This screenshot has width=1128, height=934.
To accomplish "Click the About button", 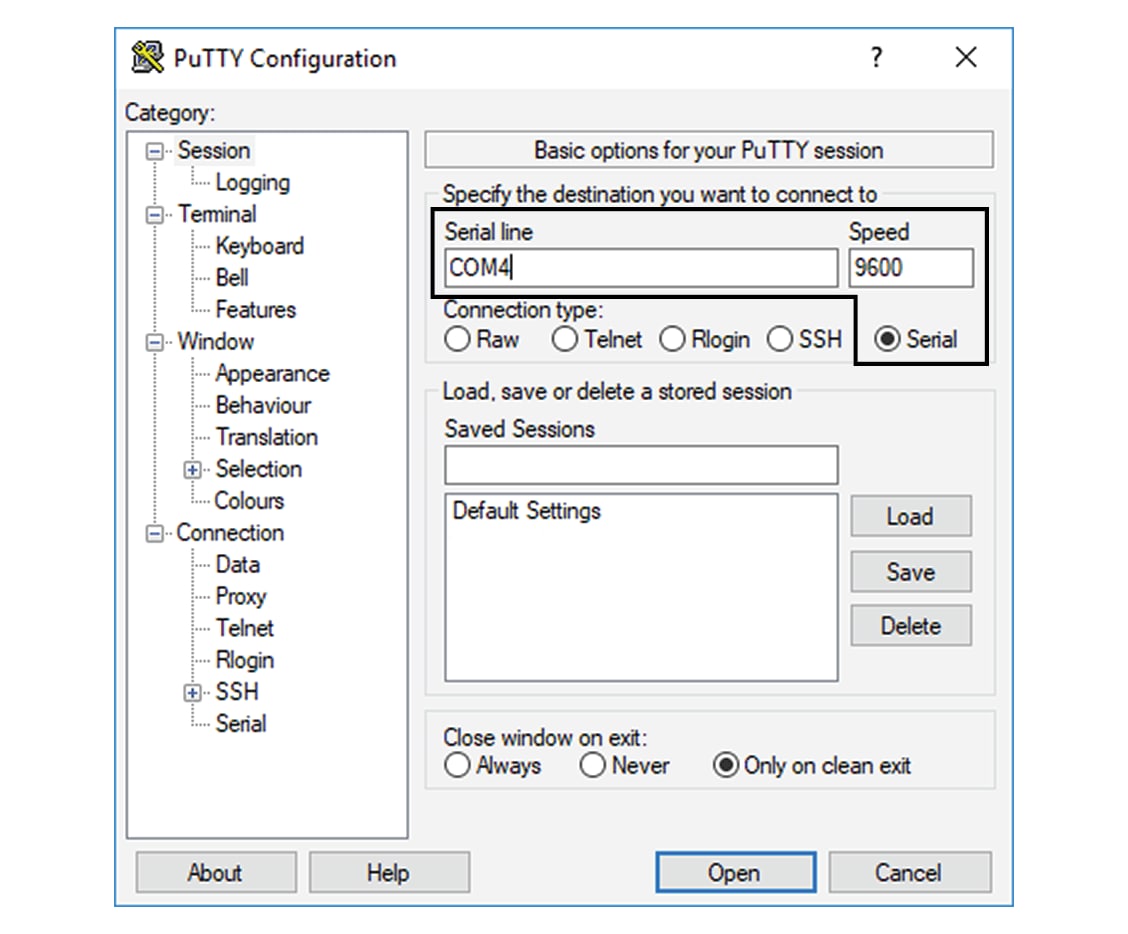I will tap(216, 872).
